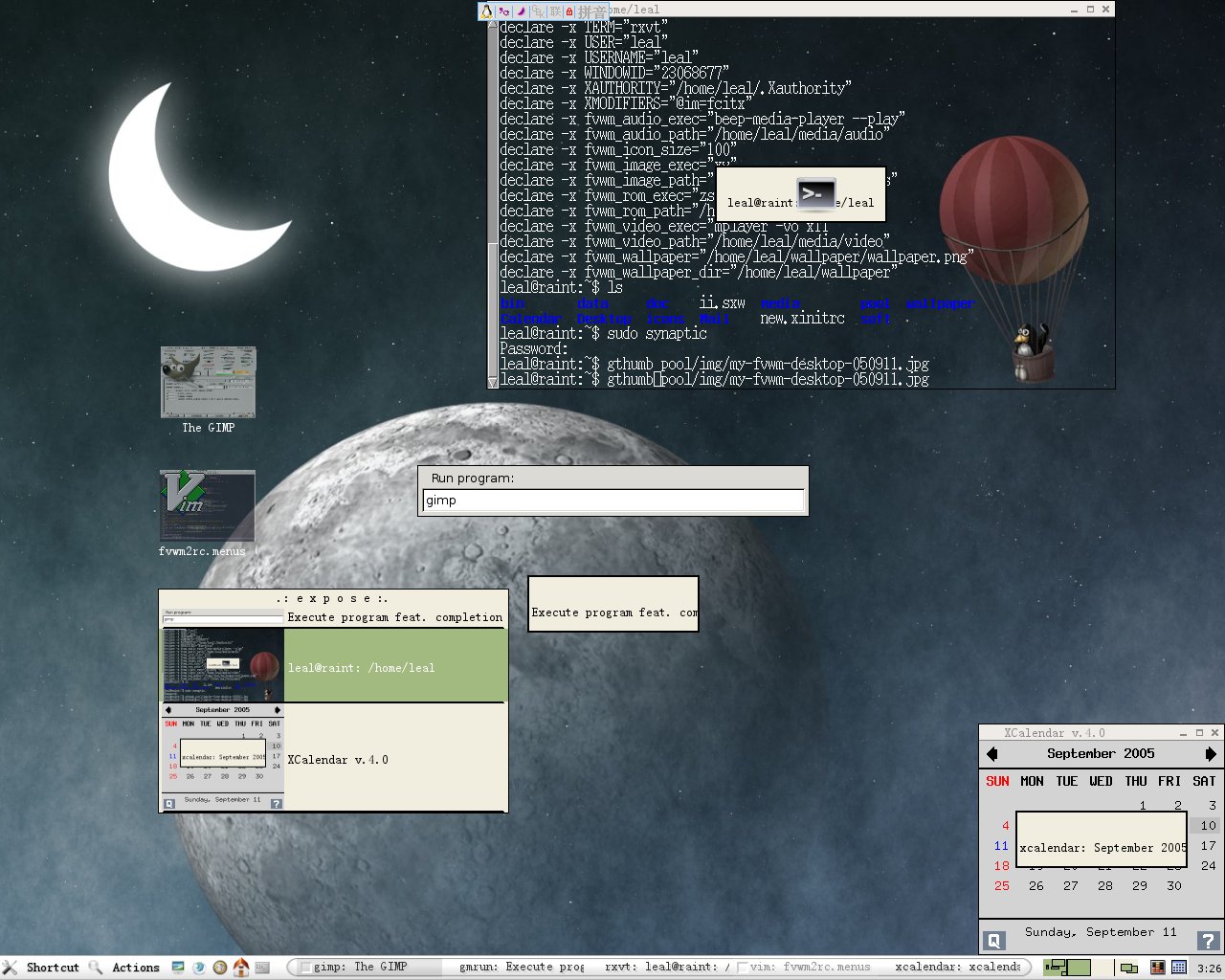Launch the terminal icon in taskbar

tap(262, 968)
